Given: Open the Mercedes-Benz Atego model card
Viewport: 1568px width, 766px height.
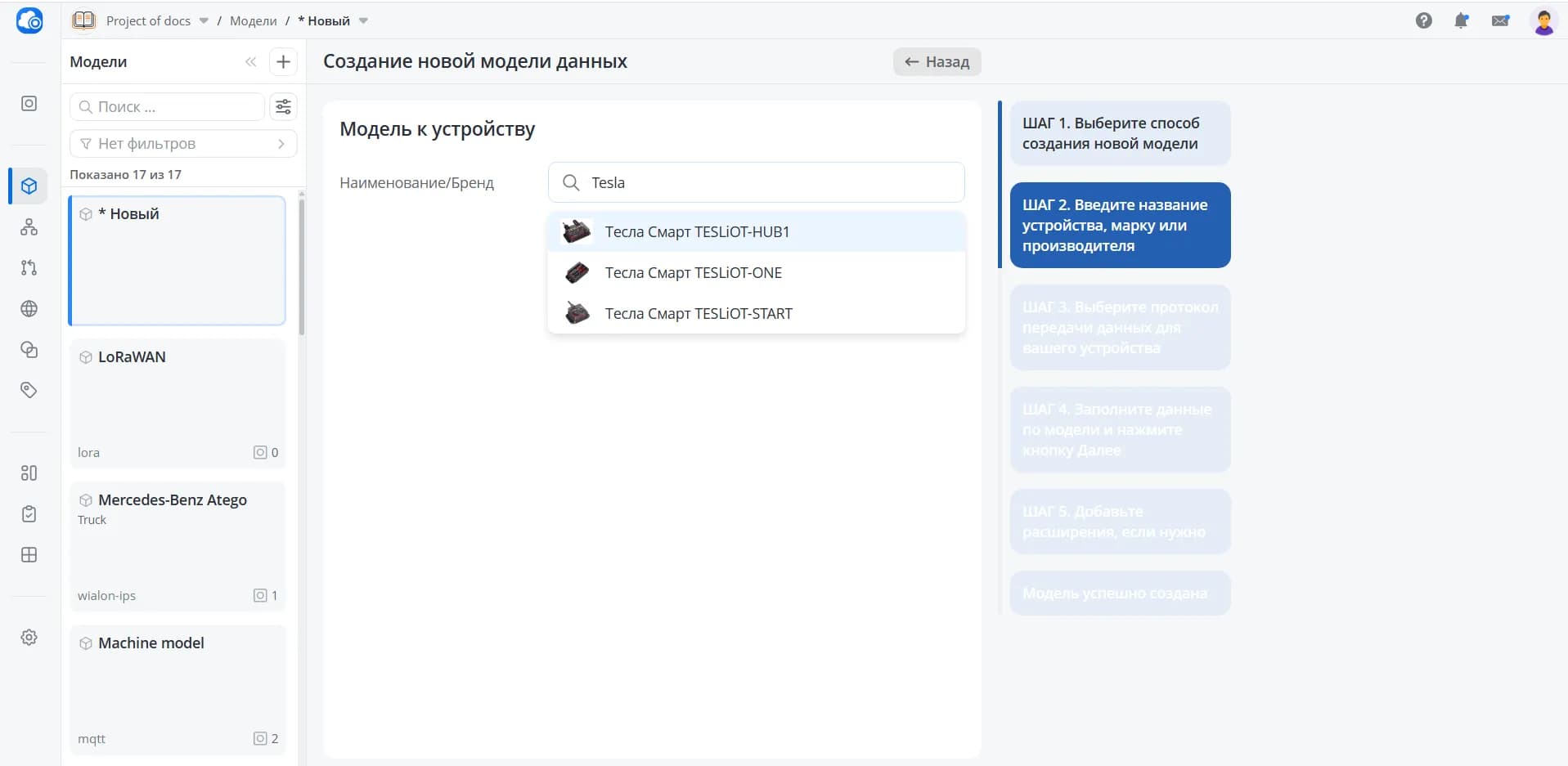Looking at the screenshot, I should (x=177, y=546).
